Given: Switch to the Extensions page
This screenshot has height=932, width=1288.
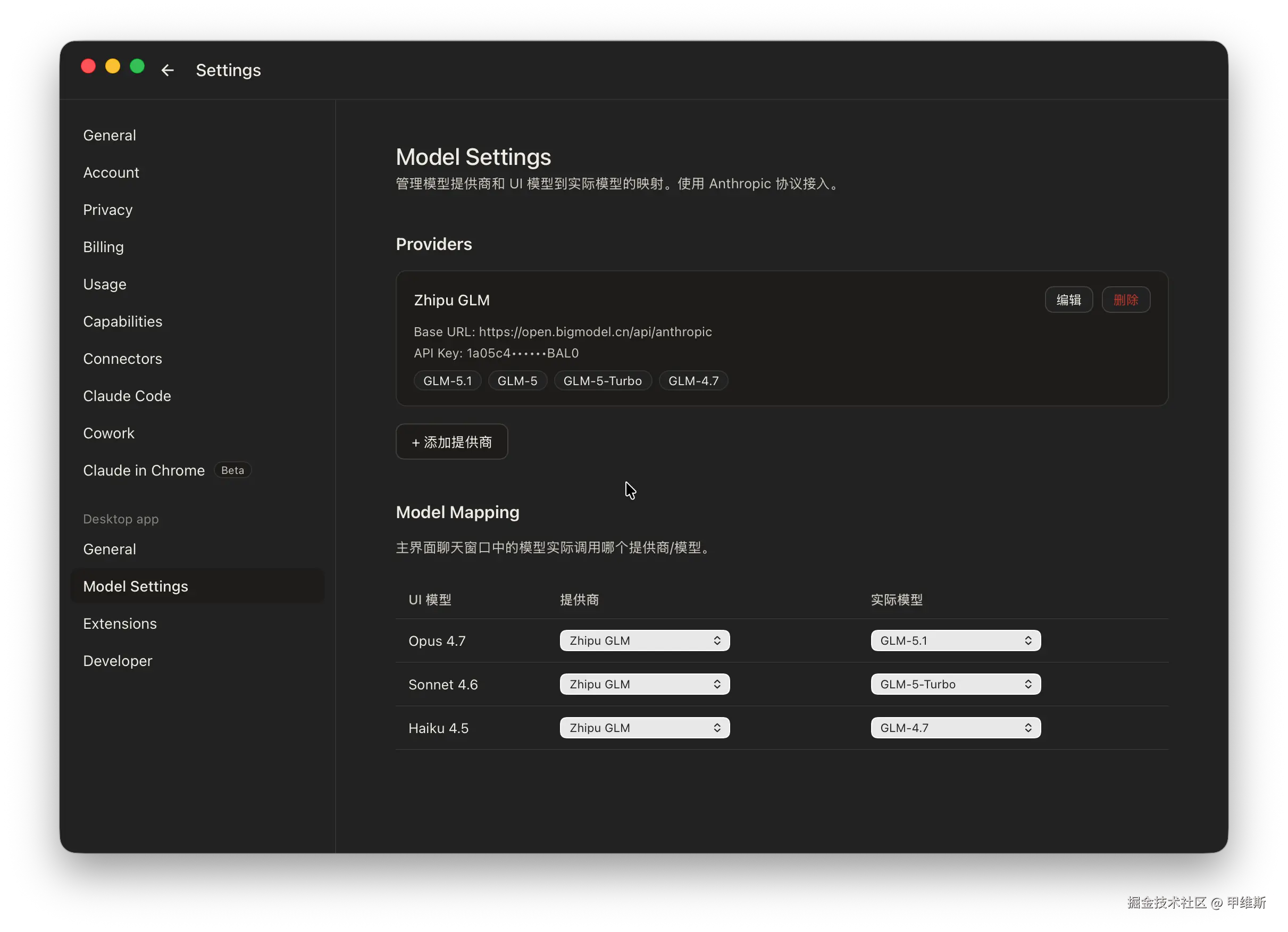Looking at the screenshot, I should (x=120, y=623).
